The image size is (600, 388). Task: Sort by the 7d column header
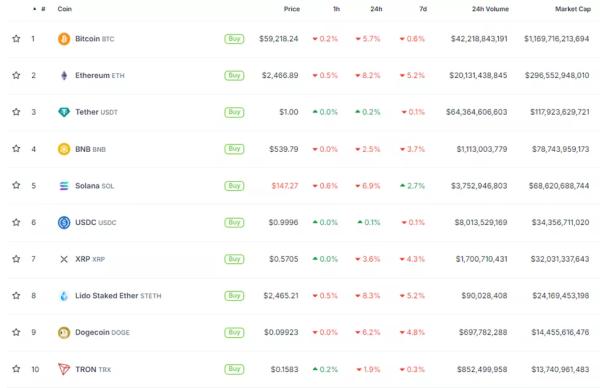pos(423,9)
